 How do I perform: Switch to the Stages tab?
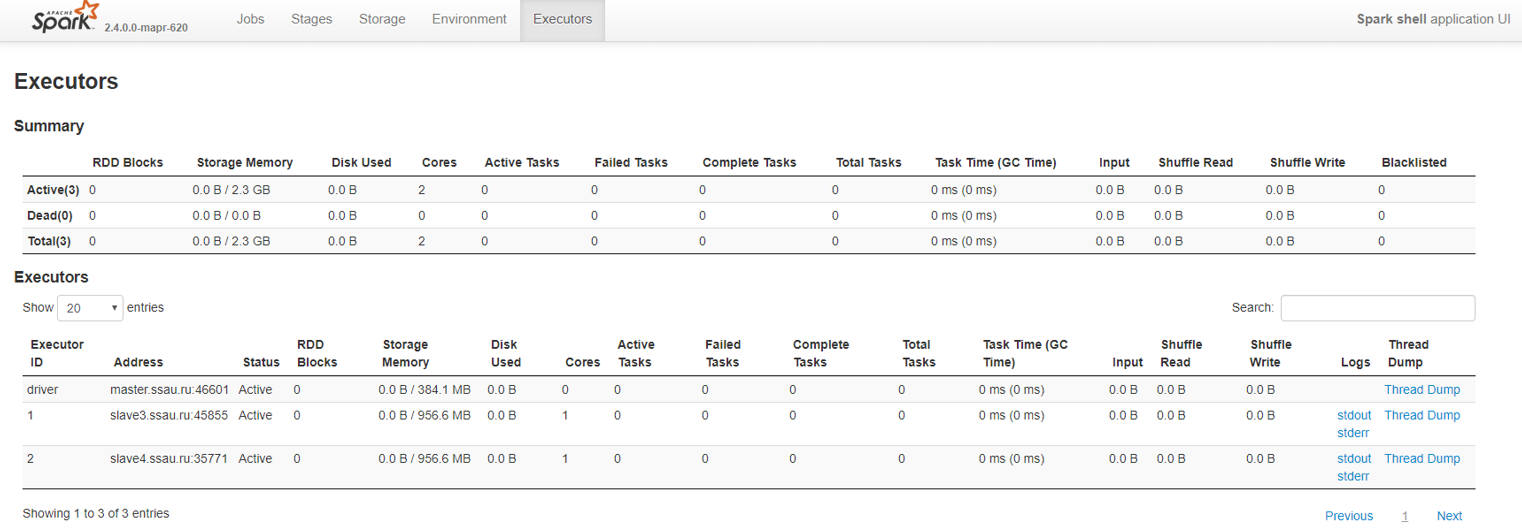point(311,19)
